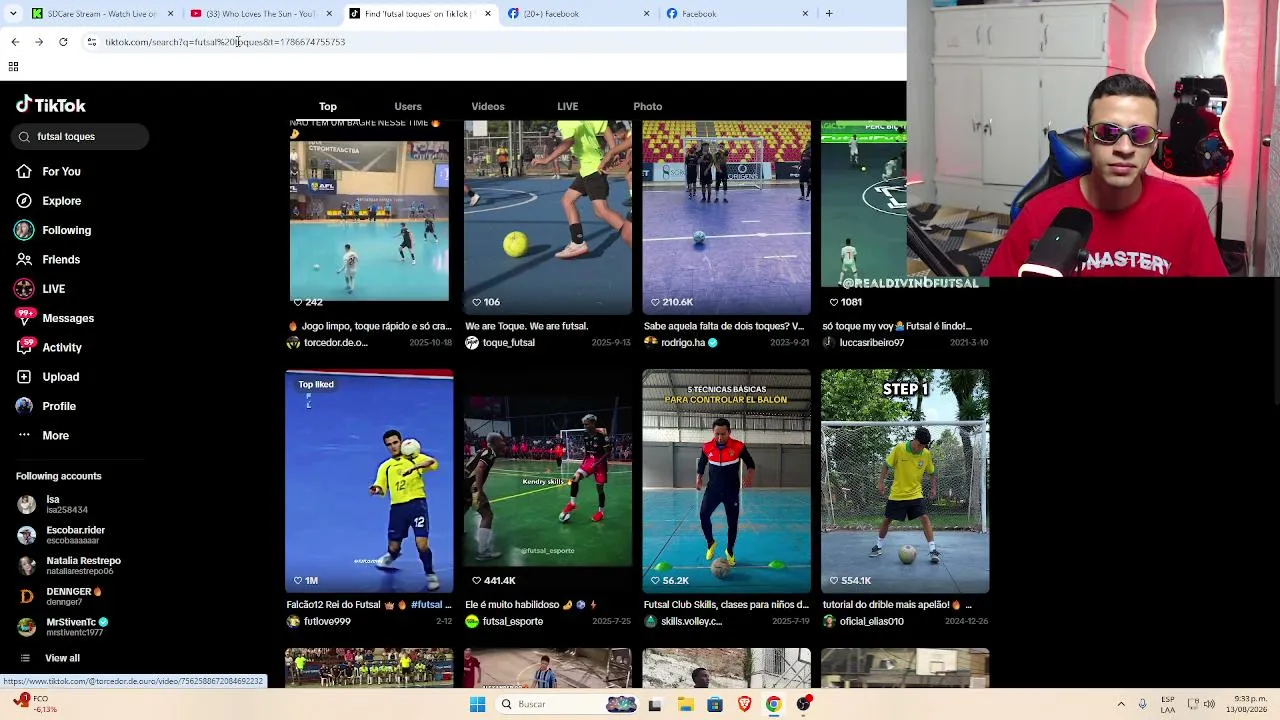Expand the browser tab search dropdown

click(x=13, y=14)
